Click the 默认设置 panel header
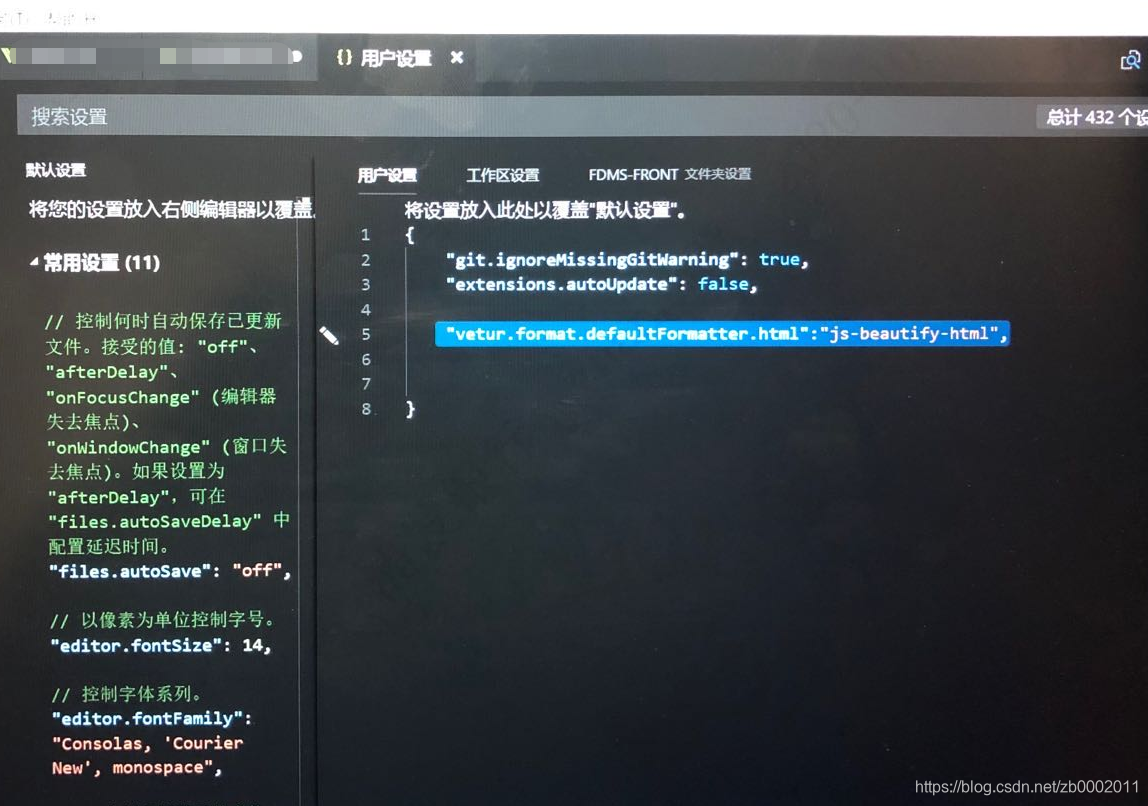This screenshot has height=806, width=1148. point(54,170)
